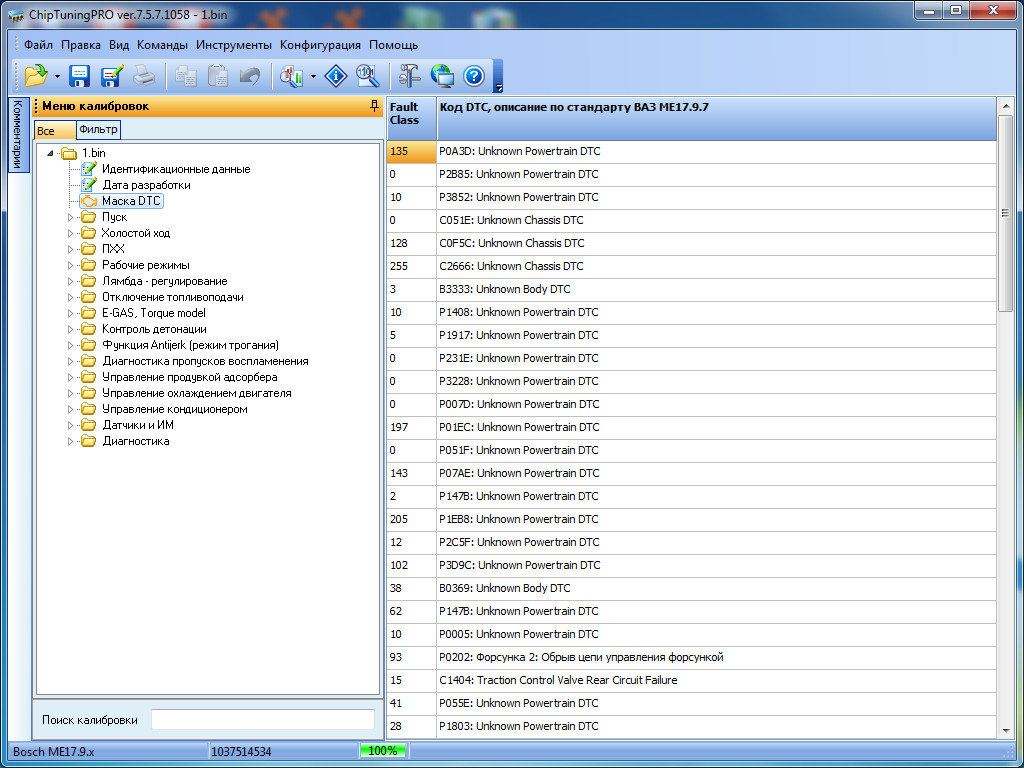Click the save-as icon with pencil

click(112, 75)
